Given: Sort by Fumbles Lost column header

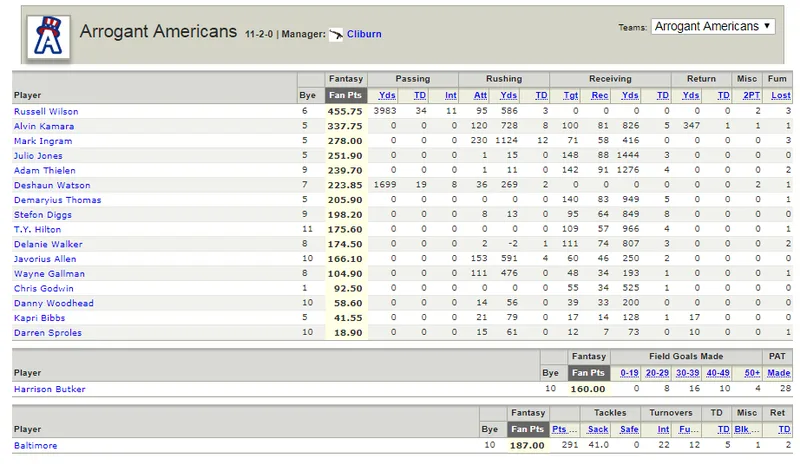Looking at the screenshot, I should (781, 95).
